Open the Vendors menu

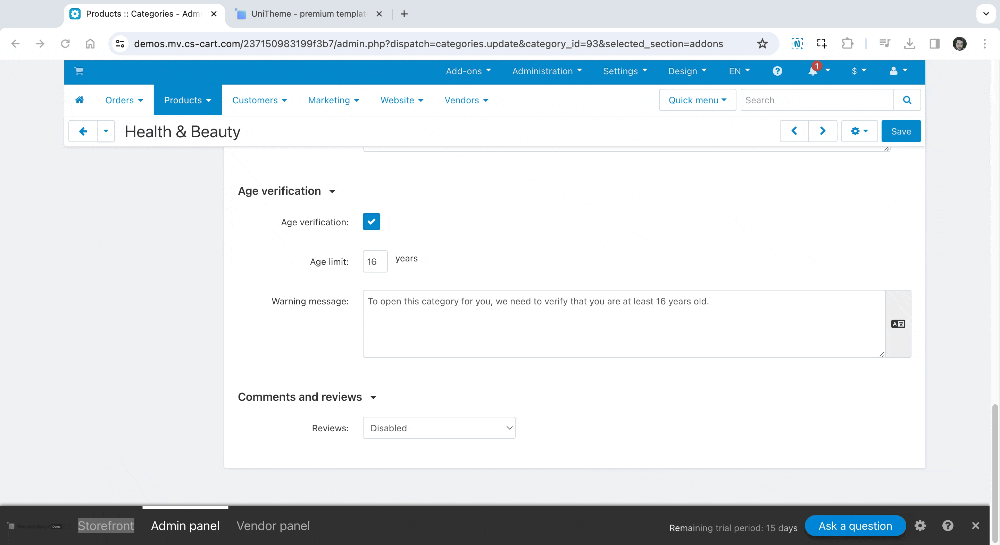point(466,100)
